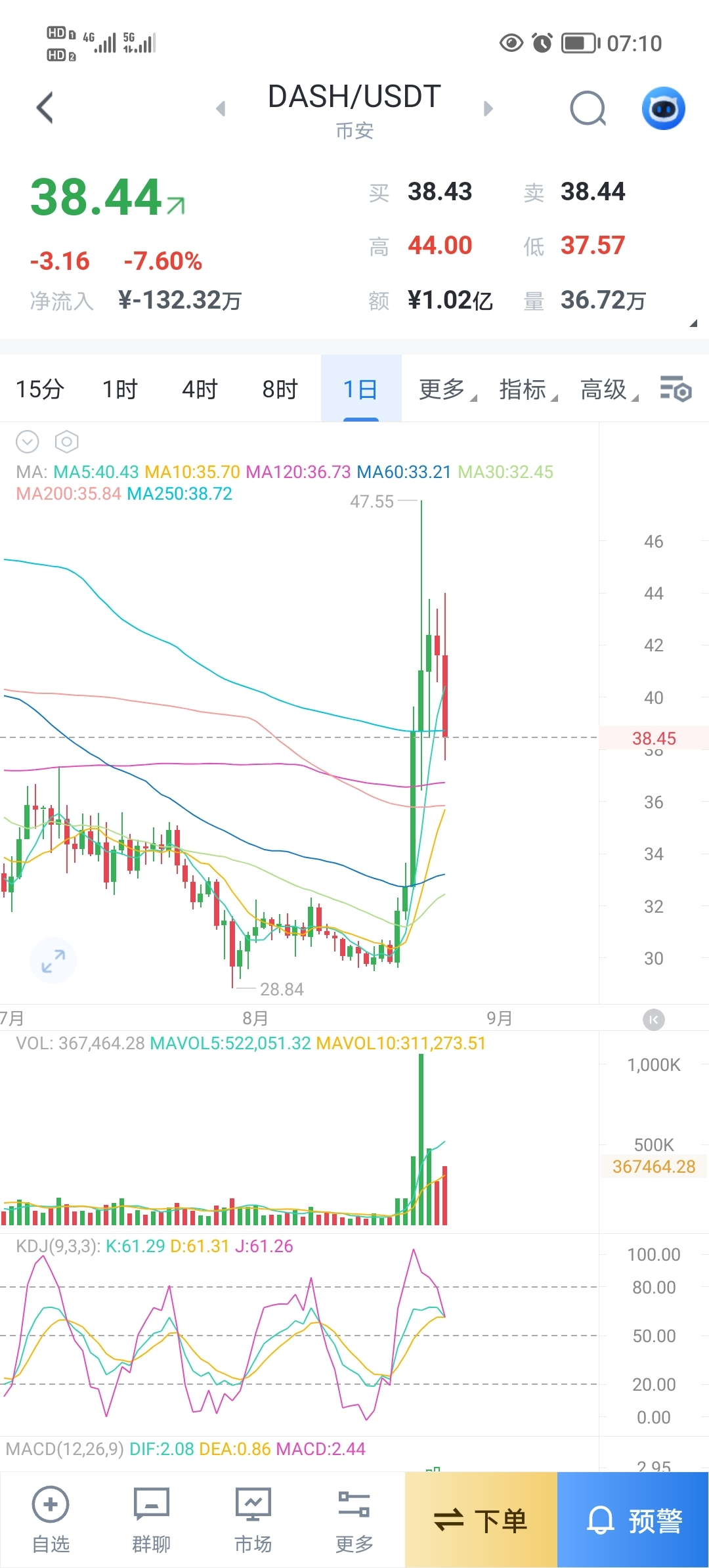Tap the MA250:38.72 label
Screen dimensions: 709x1568
point(179,494)
